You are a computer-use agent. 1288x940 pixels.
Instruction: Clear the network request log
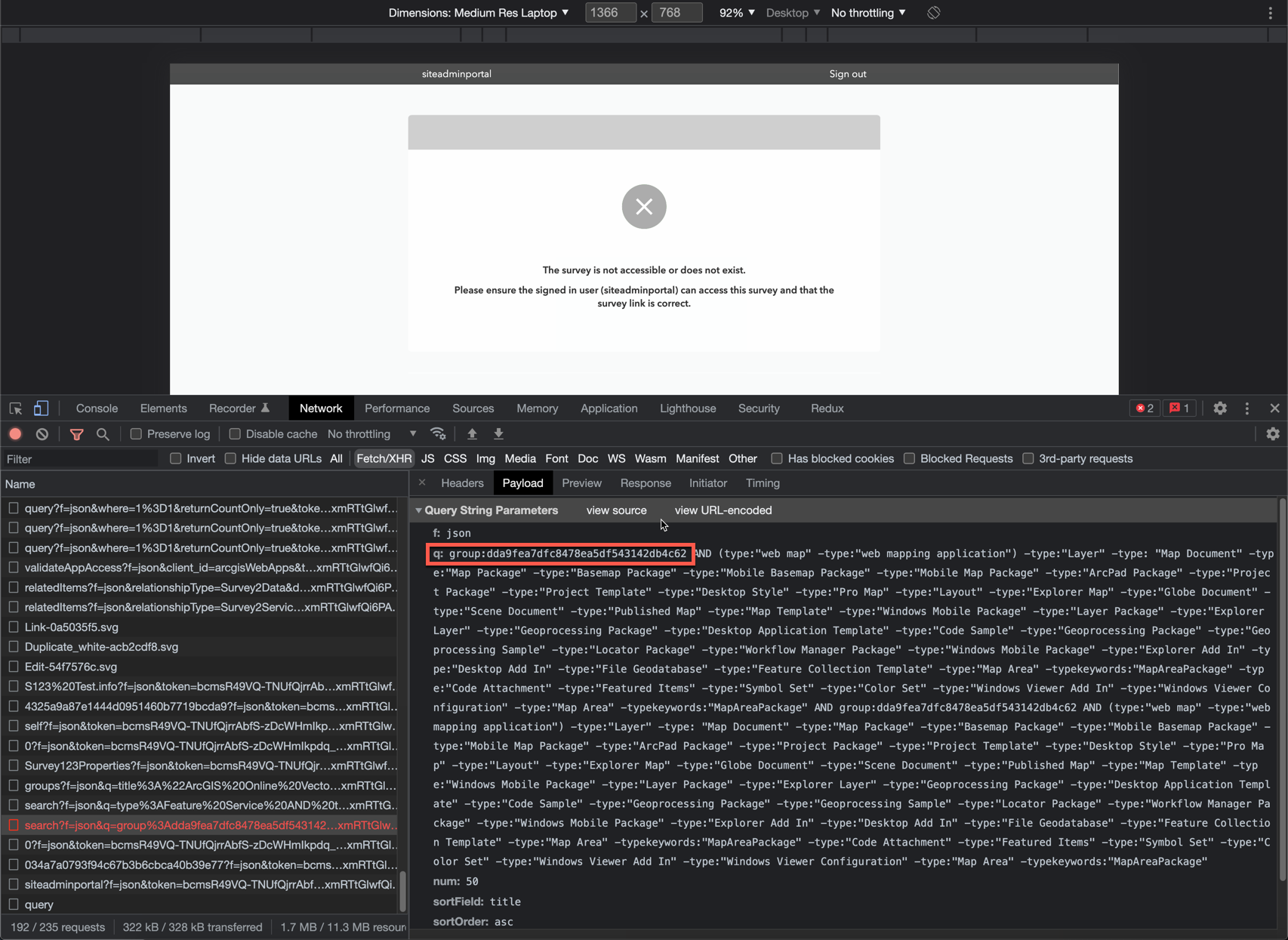[42, 433]
